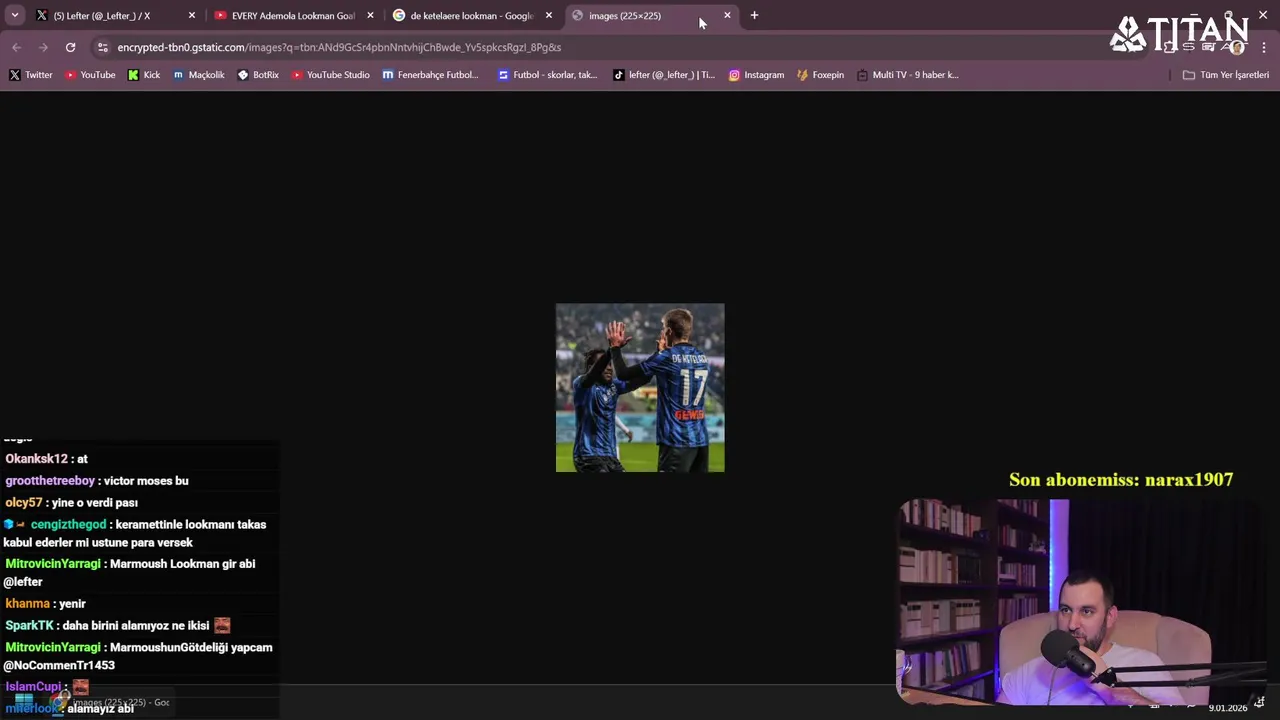Viewport: 1280px width, 720px height.
Task: Click the 'Son abonemiss: narax1907' text
Action: pyautogui.click(x=1121, y=480)
